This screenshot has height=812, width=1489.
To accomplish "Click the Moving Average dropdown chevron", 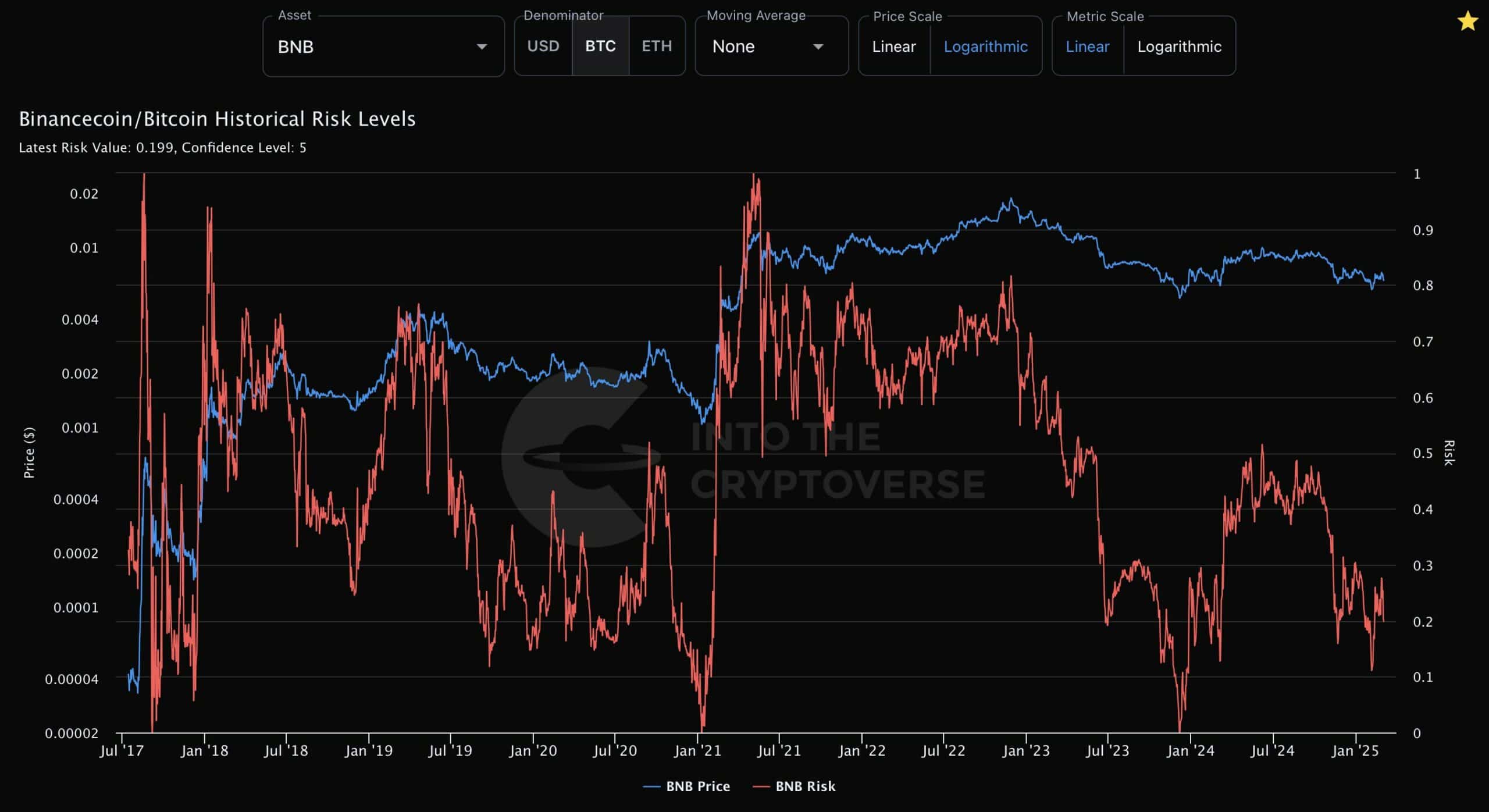I will pyautogui.click(x=818, y=47).
